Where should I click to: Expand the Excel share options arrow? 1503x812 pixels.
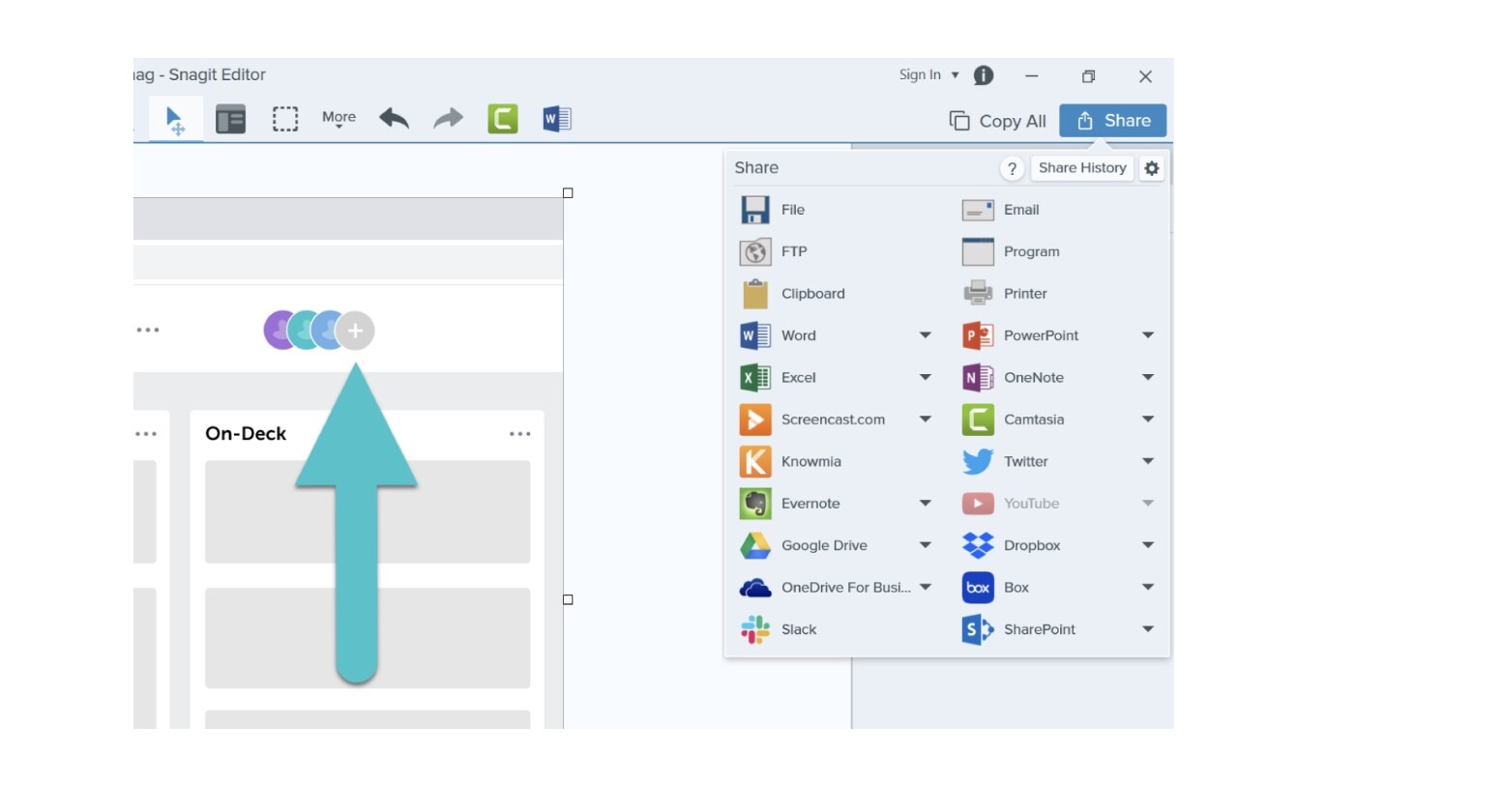point(926,377)
